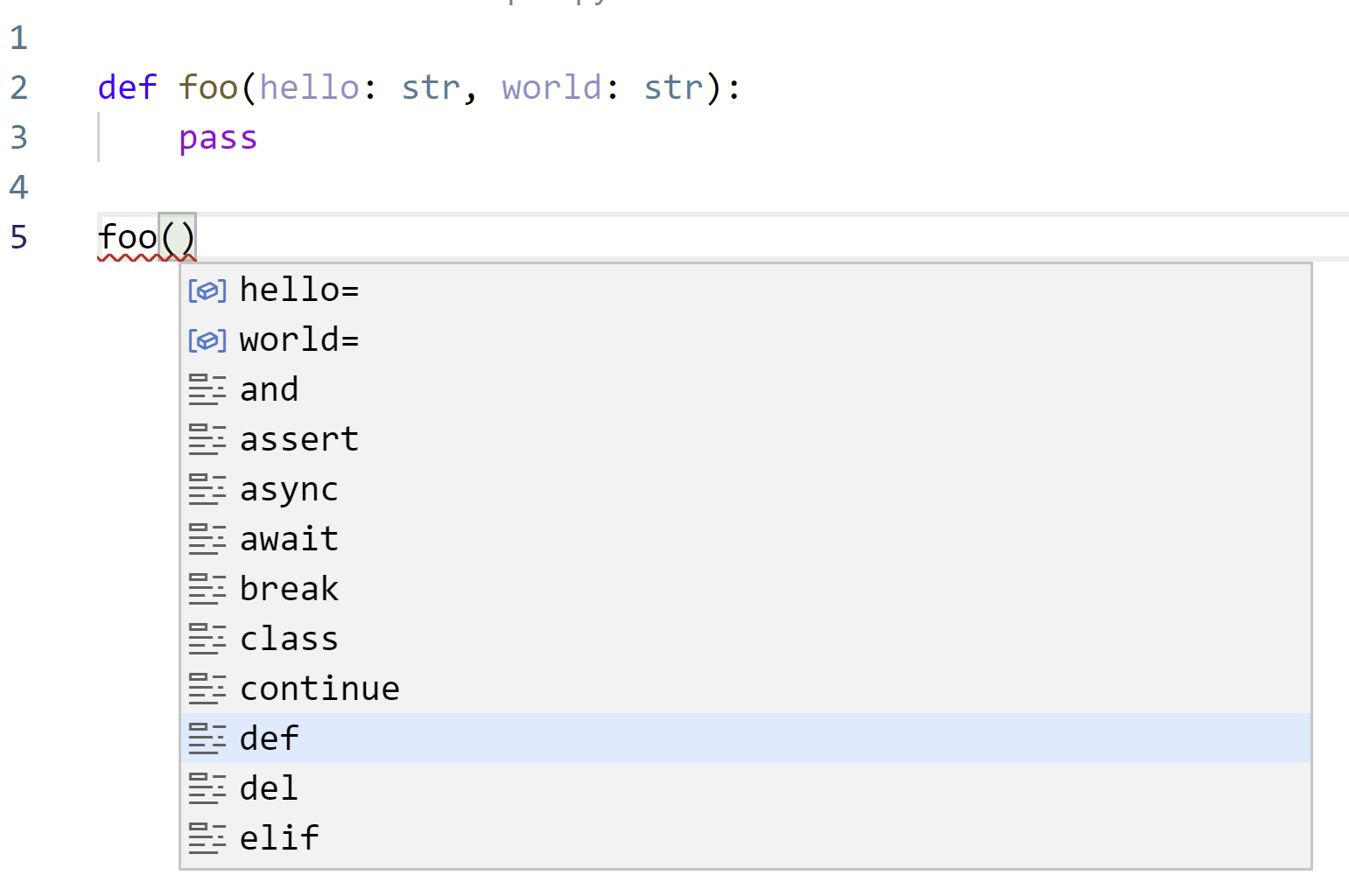Screen dimensions: 1349x896
Task: Click the keyword icon next to assert
Action: click(x=207, y=439)
